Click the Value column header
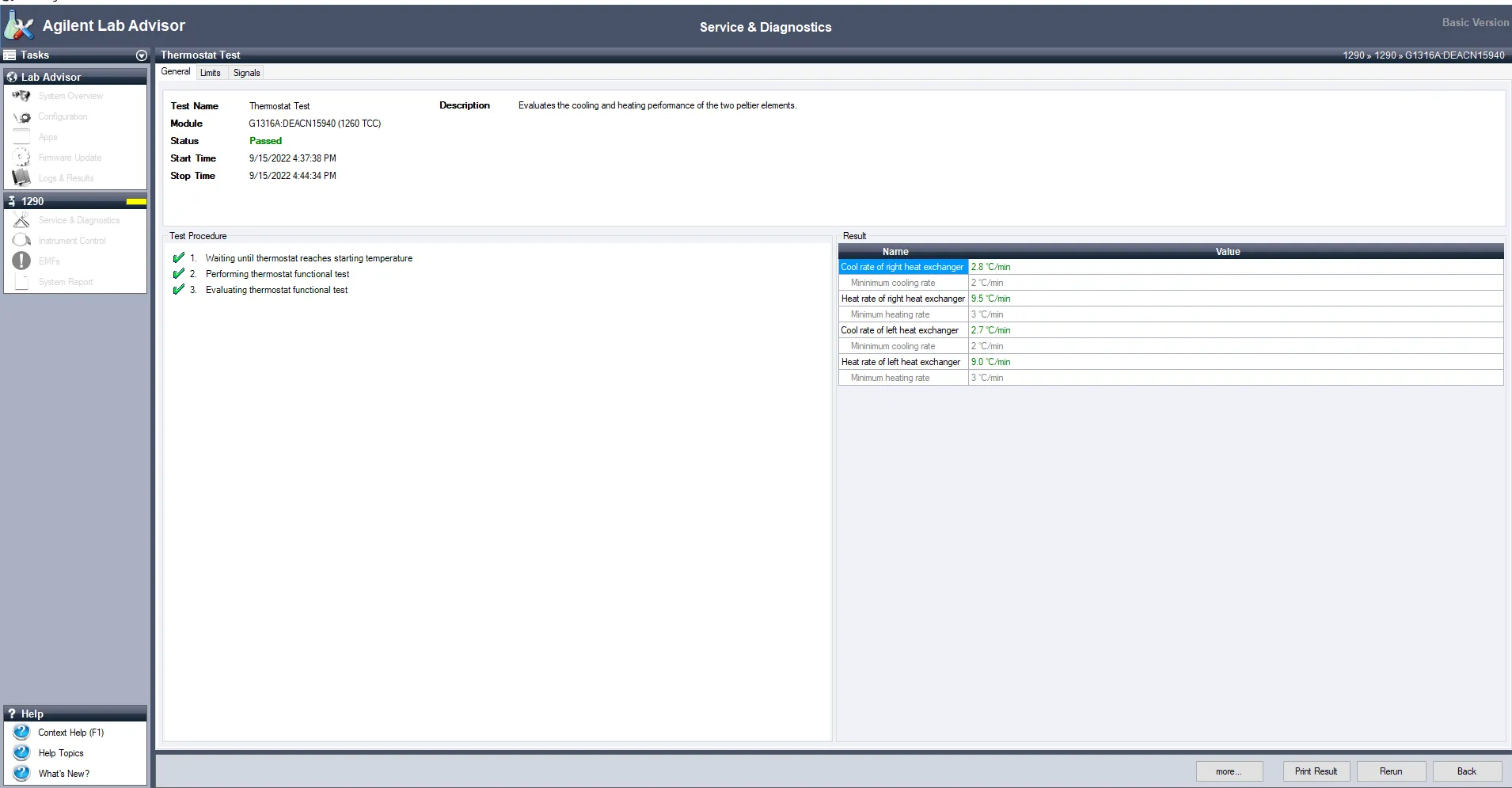The image size is (1512, 788). tap(1228, 252)
